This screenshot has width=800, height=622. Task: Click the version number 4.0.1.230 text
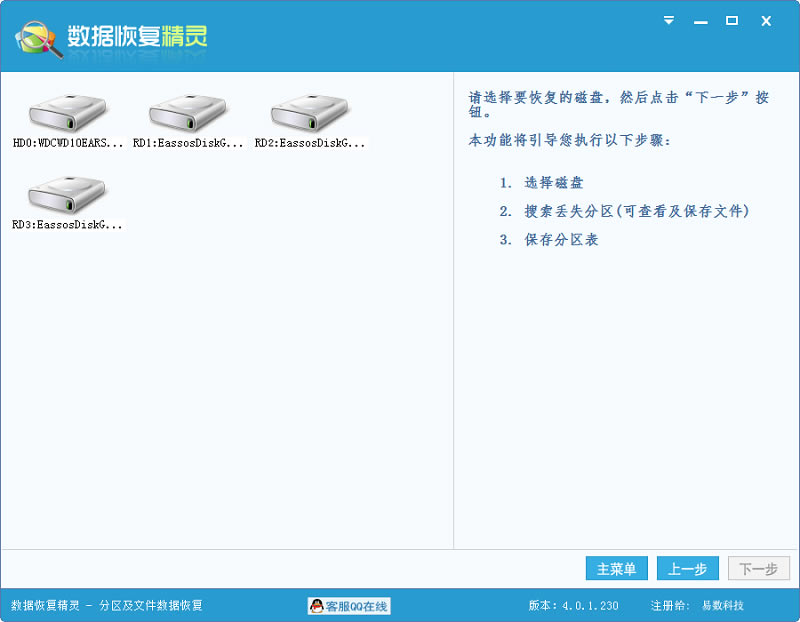pyautogui.click(x=588, y=606)
